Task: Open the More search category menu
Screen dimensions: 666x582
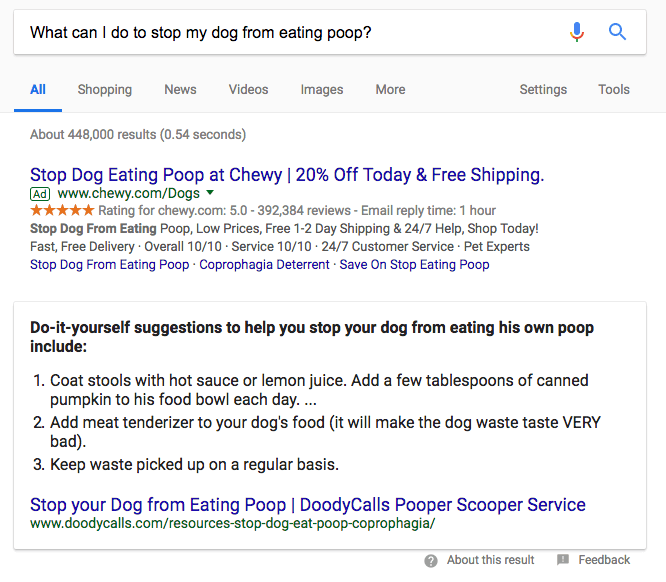Action: 390,90
